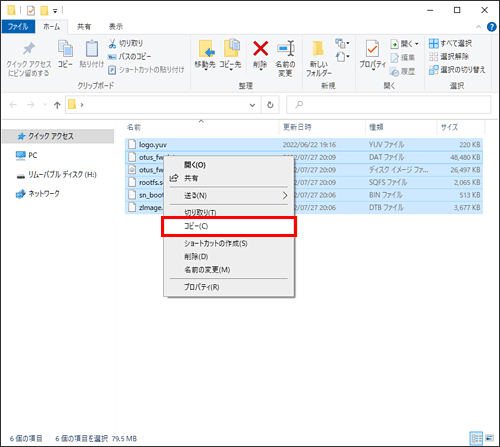Click Copy Path (パスのコピー) button
The image size is (500, 447).
click(x=129, y=56)
